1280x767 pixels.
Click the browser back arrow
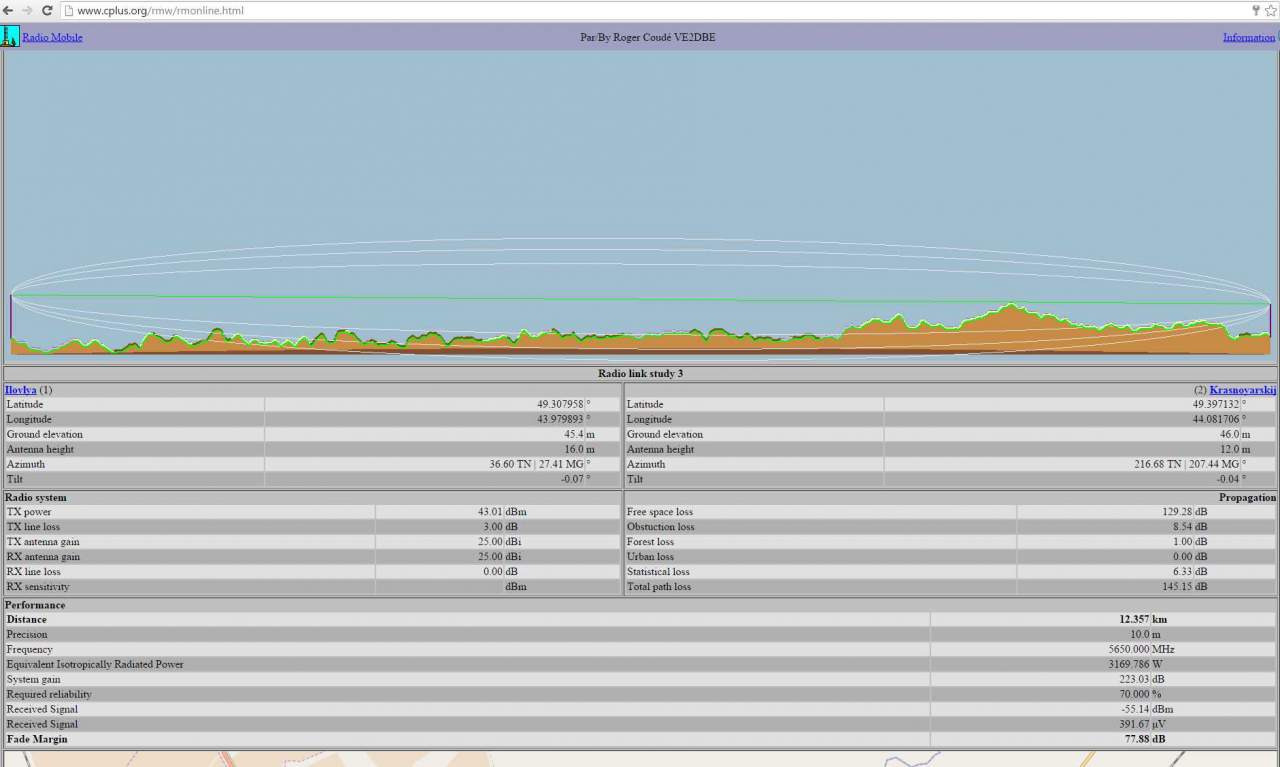point(9,10)
